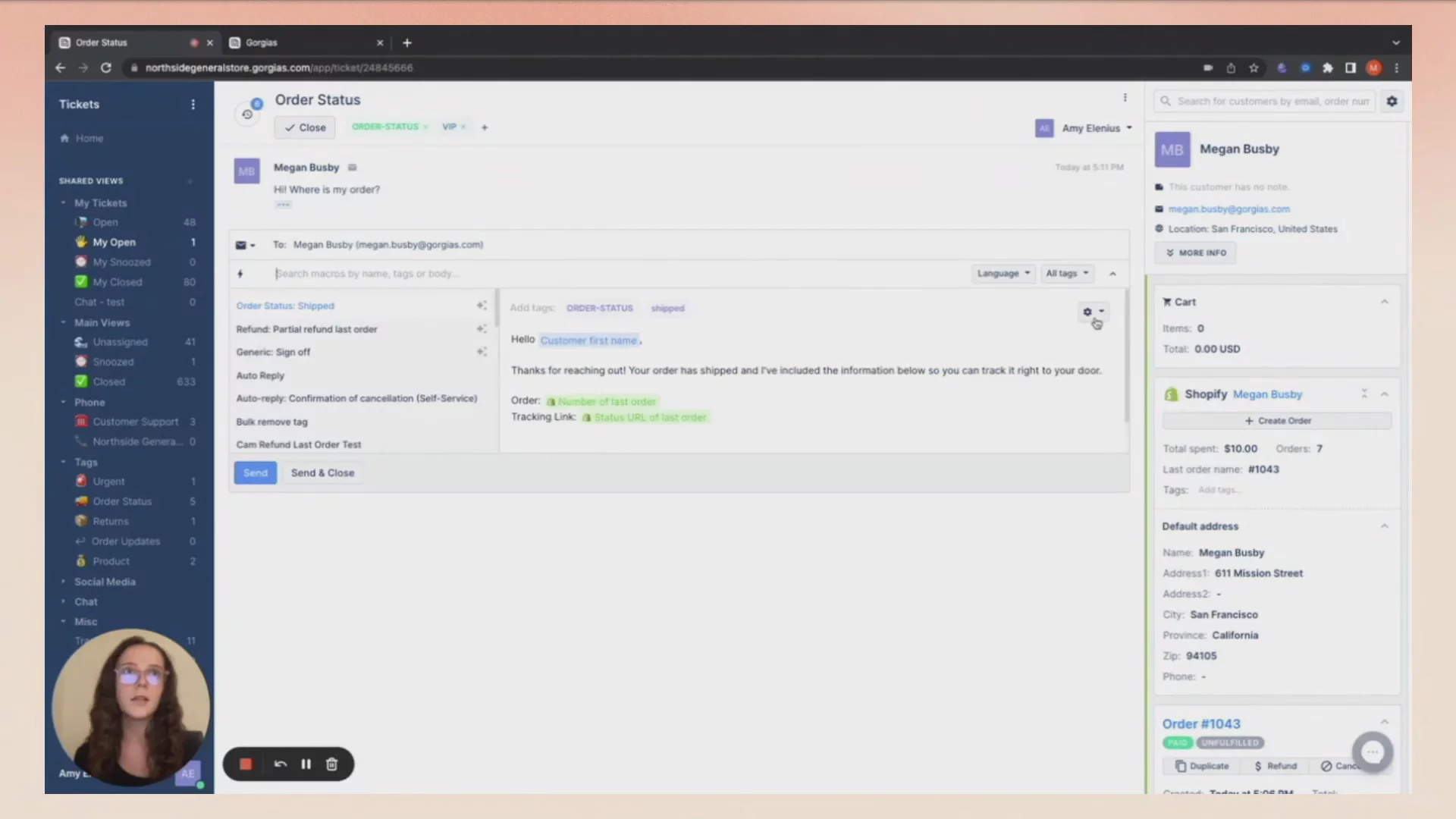Send the reply
Viewport: 1456px width, 819px height.
click(x=256, y=473)
